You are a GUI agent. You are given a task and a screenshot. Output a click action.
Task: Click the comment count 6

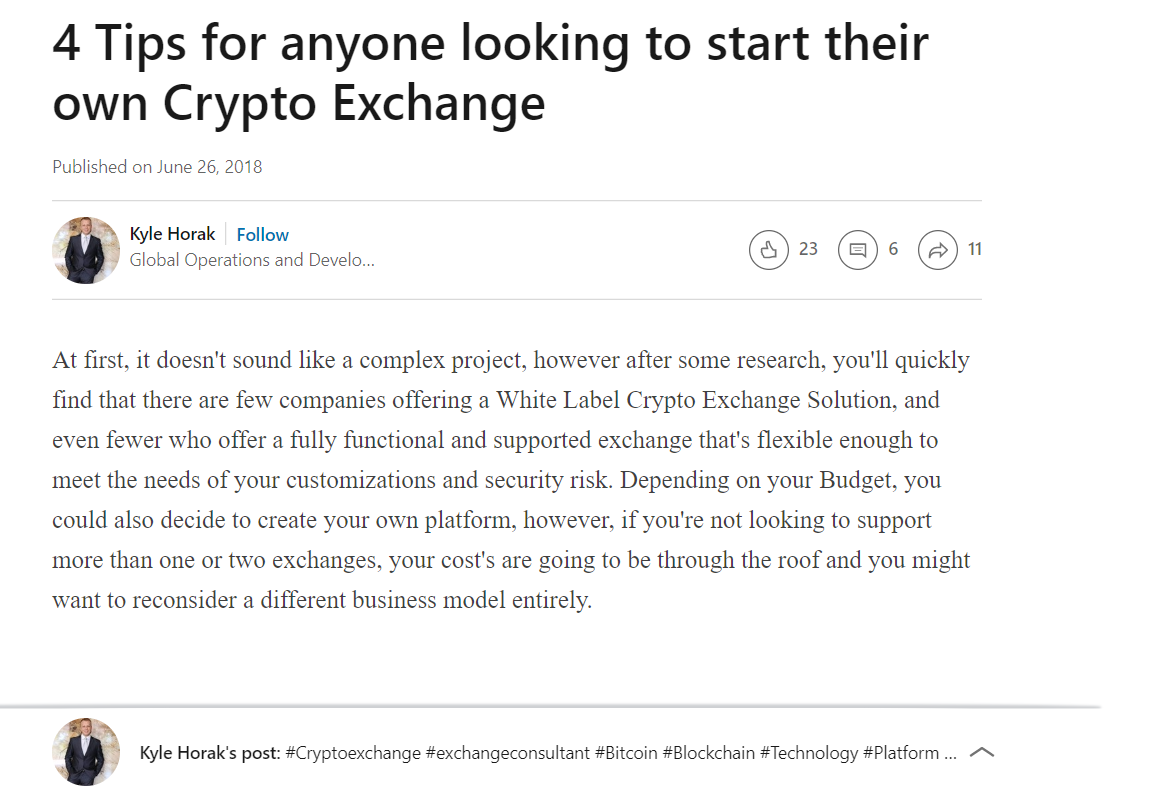(x=893, y=249)
